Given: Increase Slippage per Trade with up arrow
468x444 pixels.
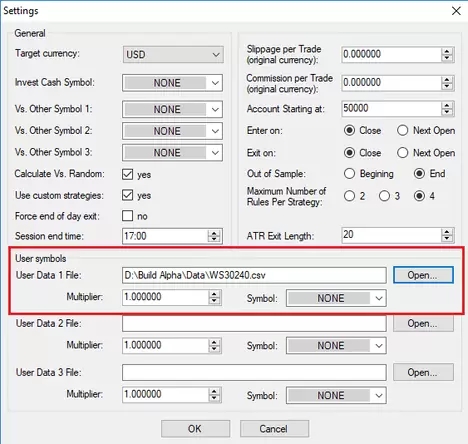Looking at the screenshot, I should click(x=447, y=51).
